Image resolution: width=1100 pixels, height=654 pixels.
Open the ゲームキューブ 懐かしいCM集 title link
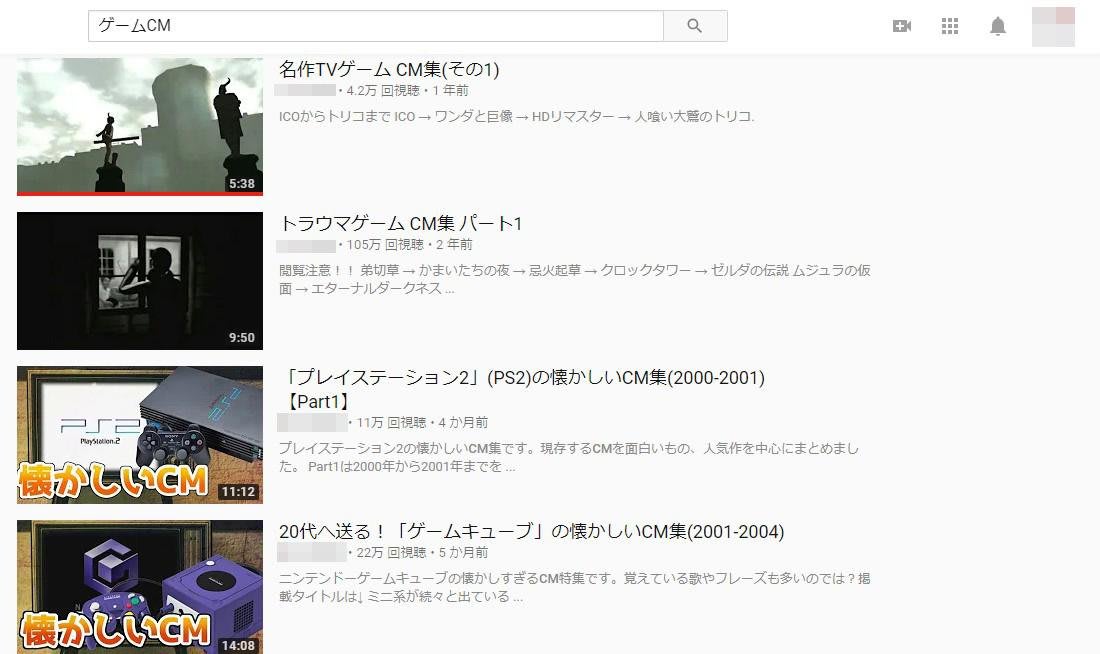(531, 532)
